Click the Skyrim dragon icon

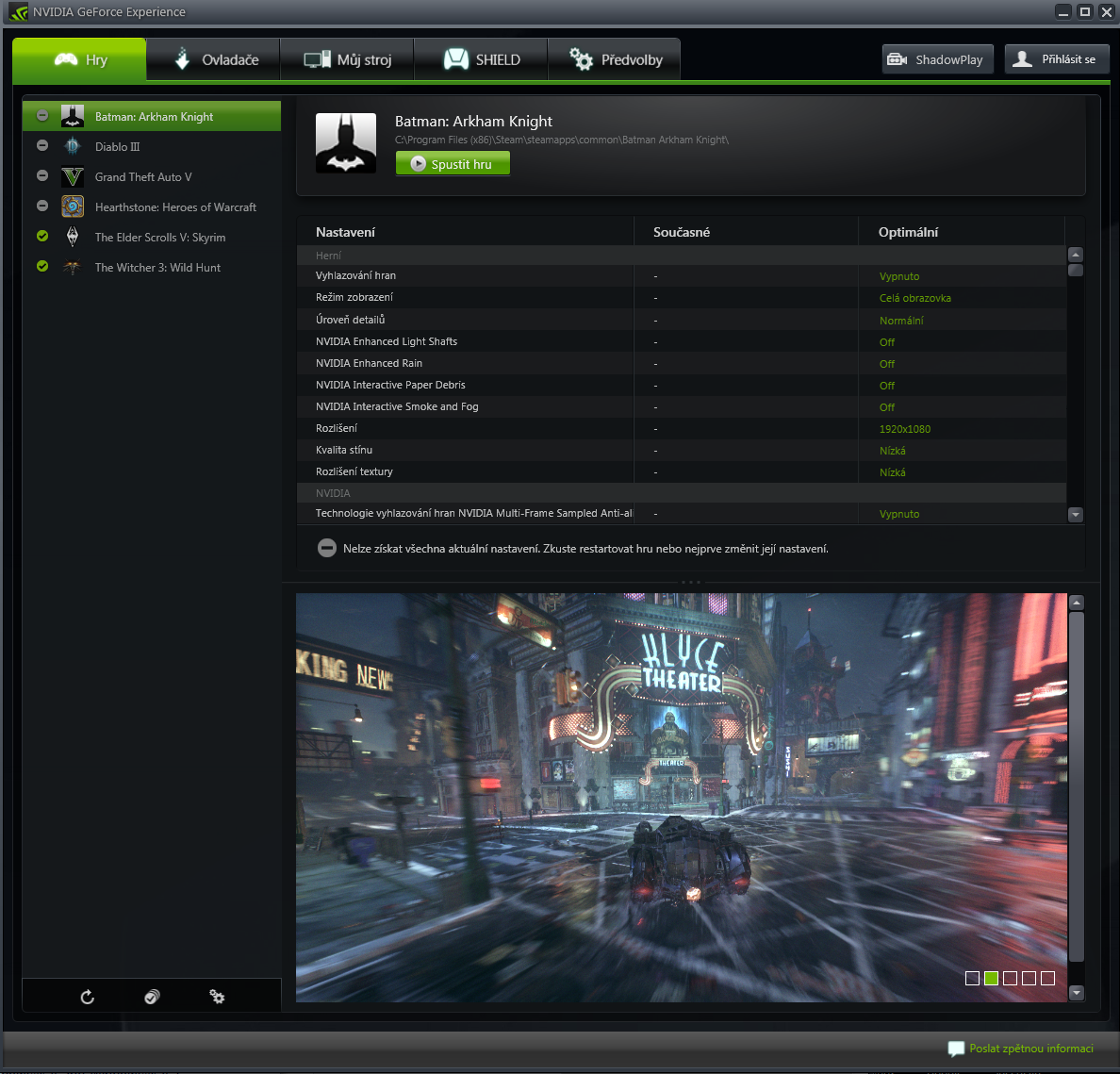tap(73, 237)
